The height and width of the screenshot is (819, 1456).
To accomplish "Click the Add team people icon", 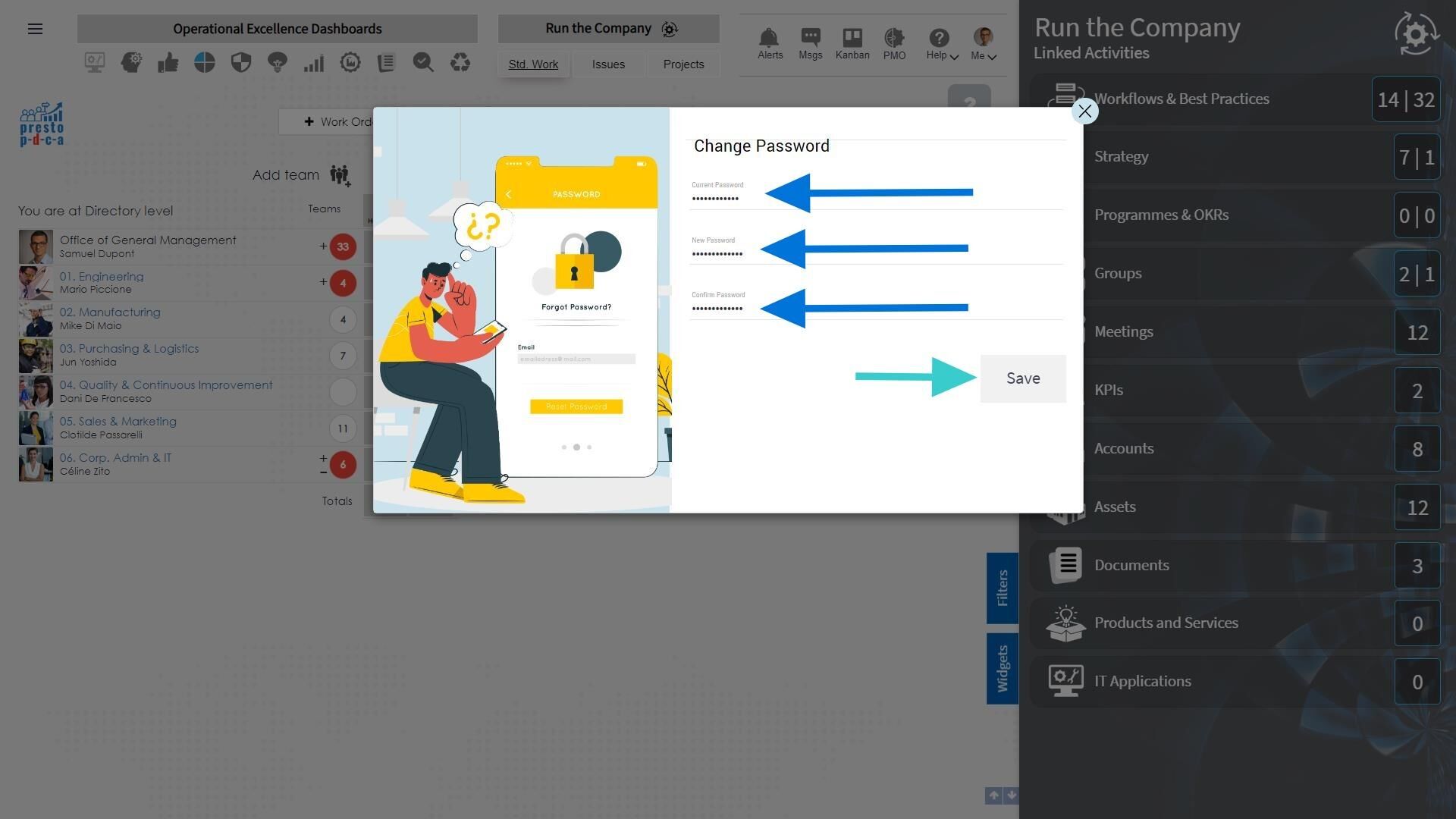I will [x=340, y=175].
